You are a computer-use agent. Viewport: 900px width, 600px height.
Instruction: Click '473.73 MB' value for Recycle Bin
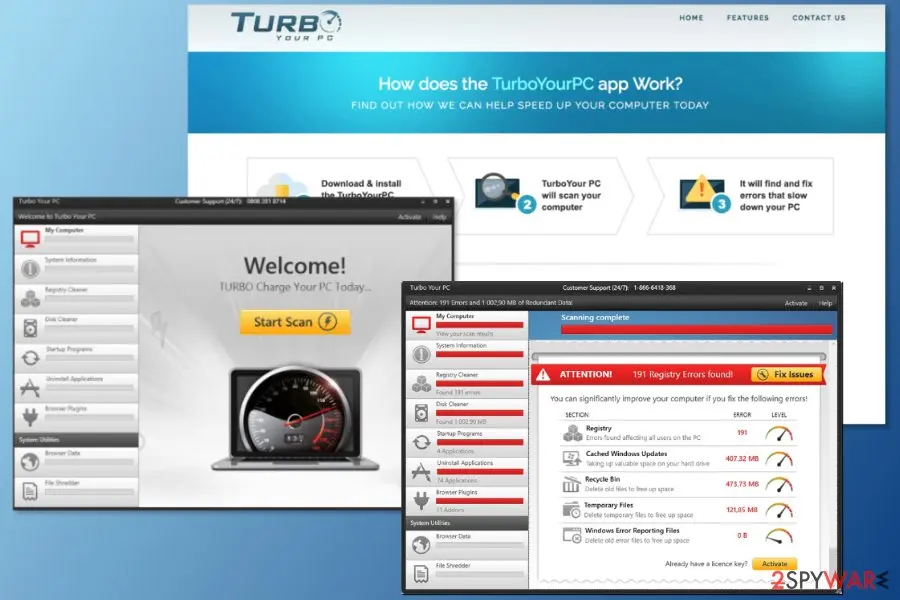click(742, 484)
